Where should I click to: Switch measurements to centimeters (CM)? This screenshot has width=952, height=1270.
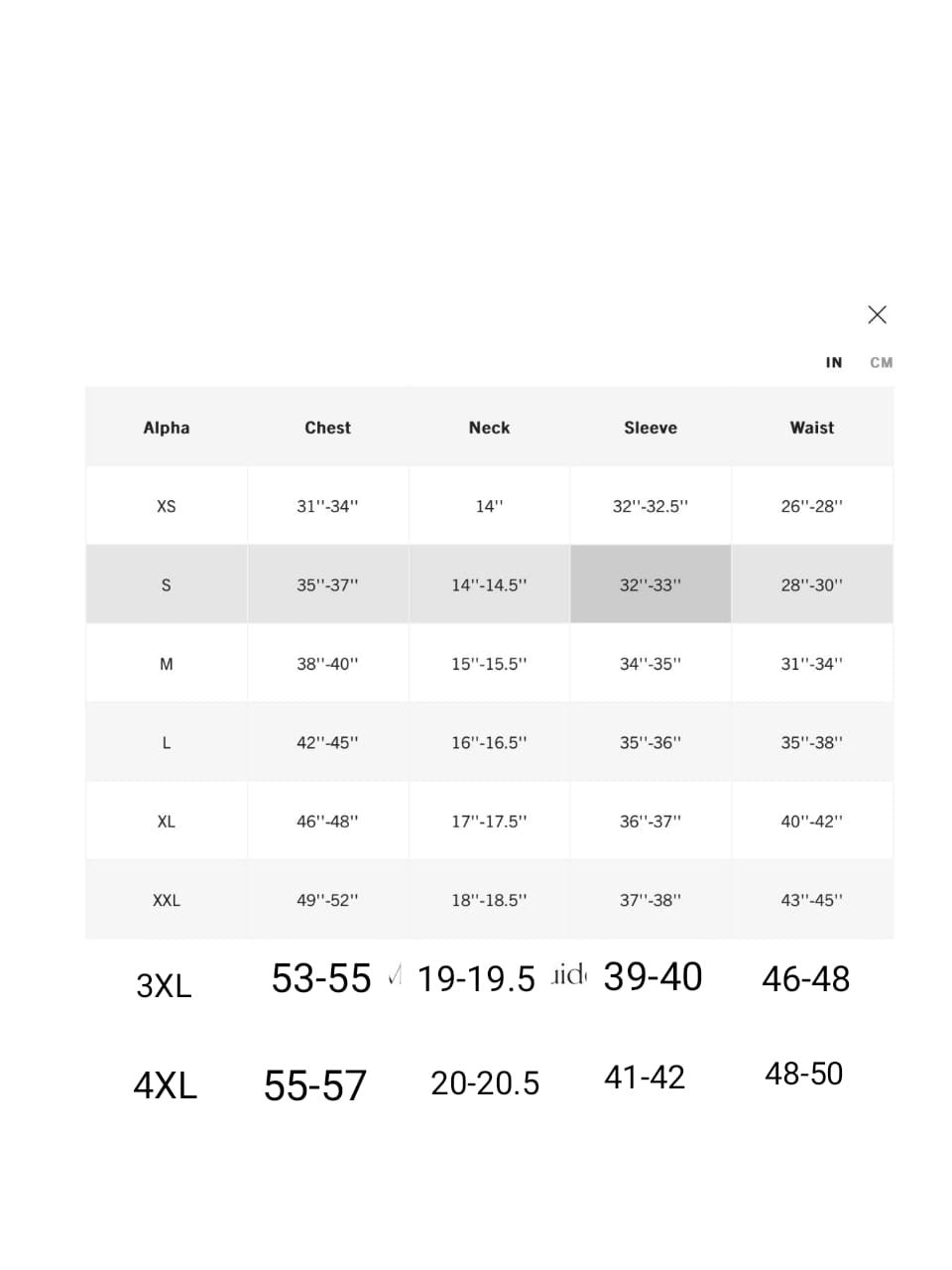[x=881, y=363]
